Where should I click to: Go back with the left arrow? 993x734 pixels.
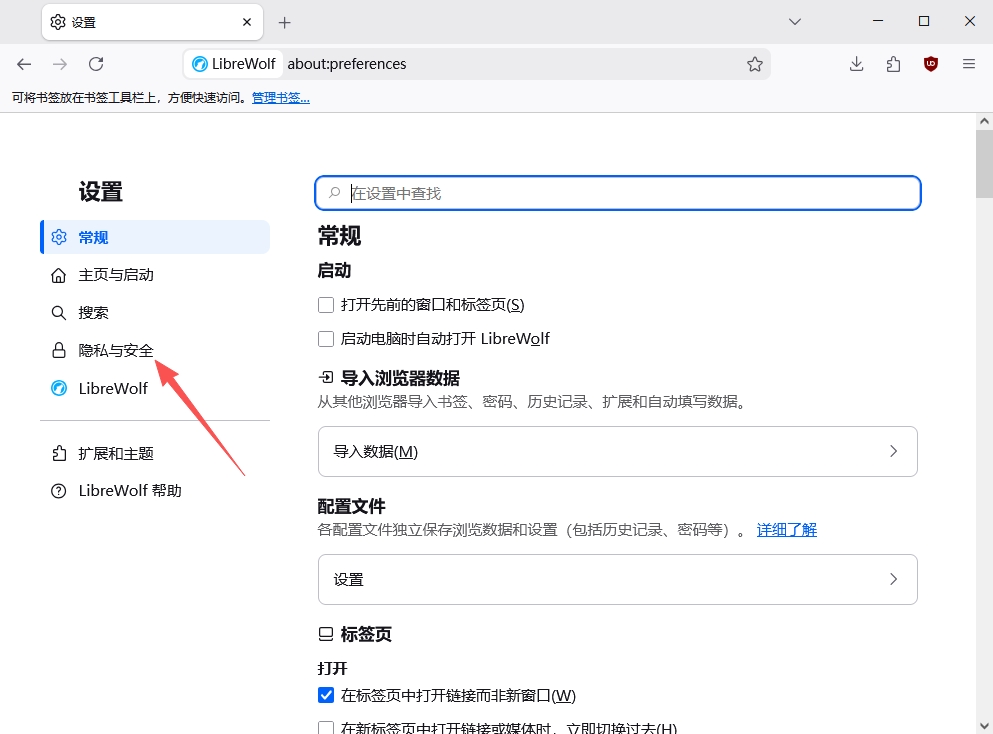click(x=24, y=64)
